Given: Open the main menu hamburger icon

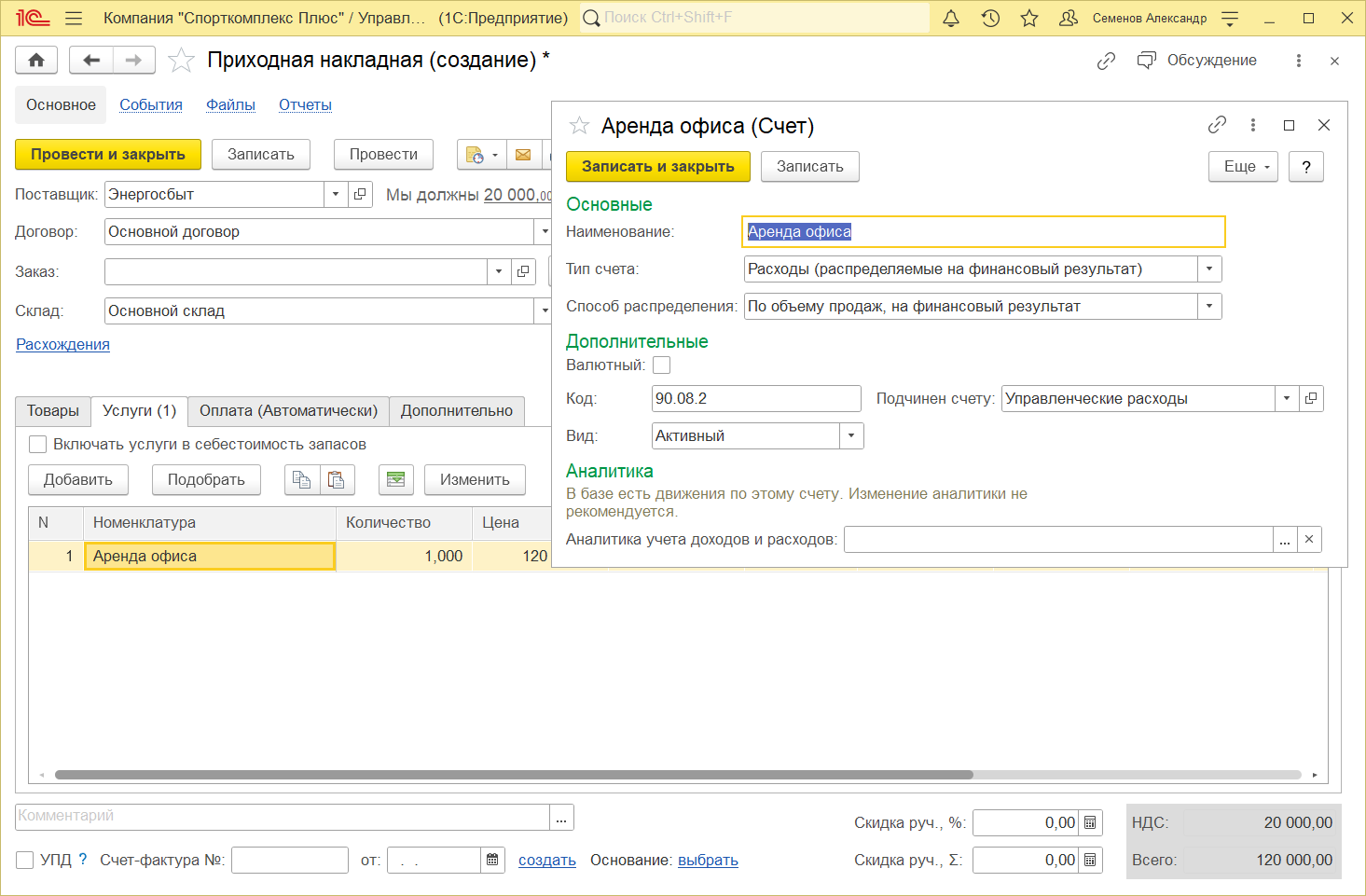Looking at the screenshot, I should pos(75,19).
